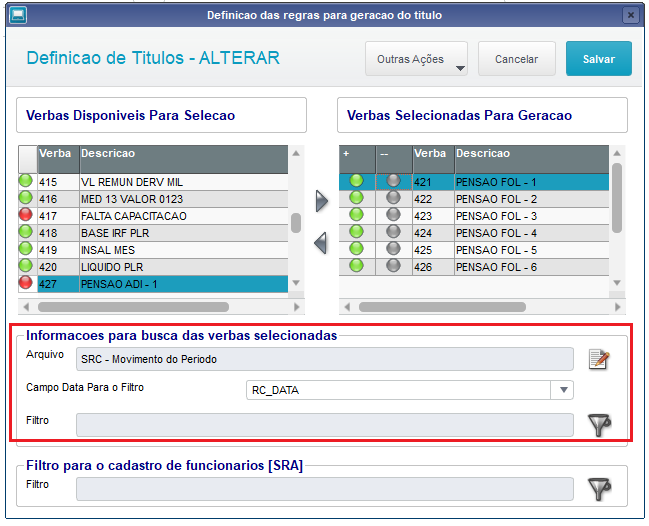Click the Salvar button
Viewport: 649px width, 526px height.
tap(599, 59)
